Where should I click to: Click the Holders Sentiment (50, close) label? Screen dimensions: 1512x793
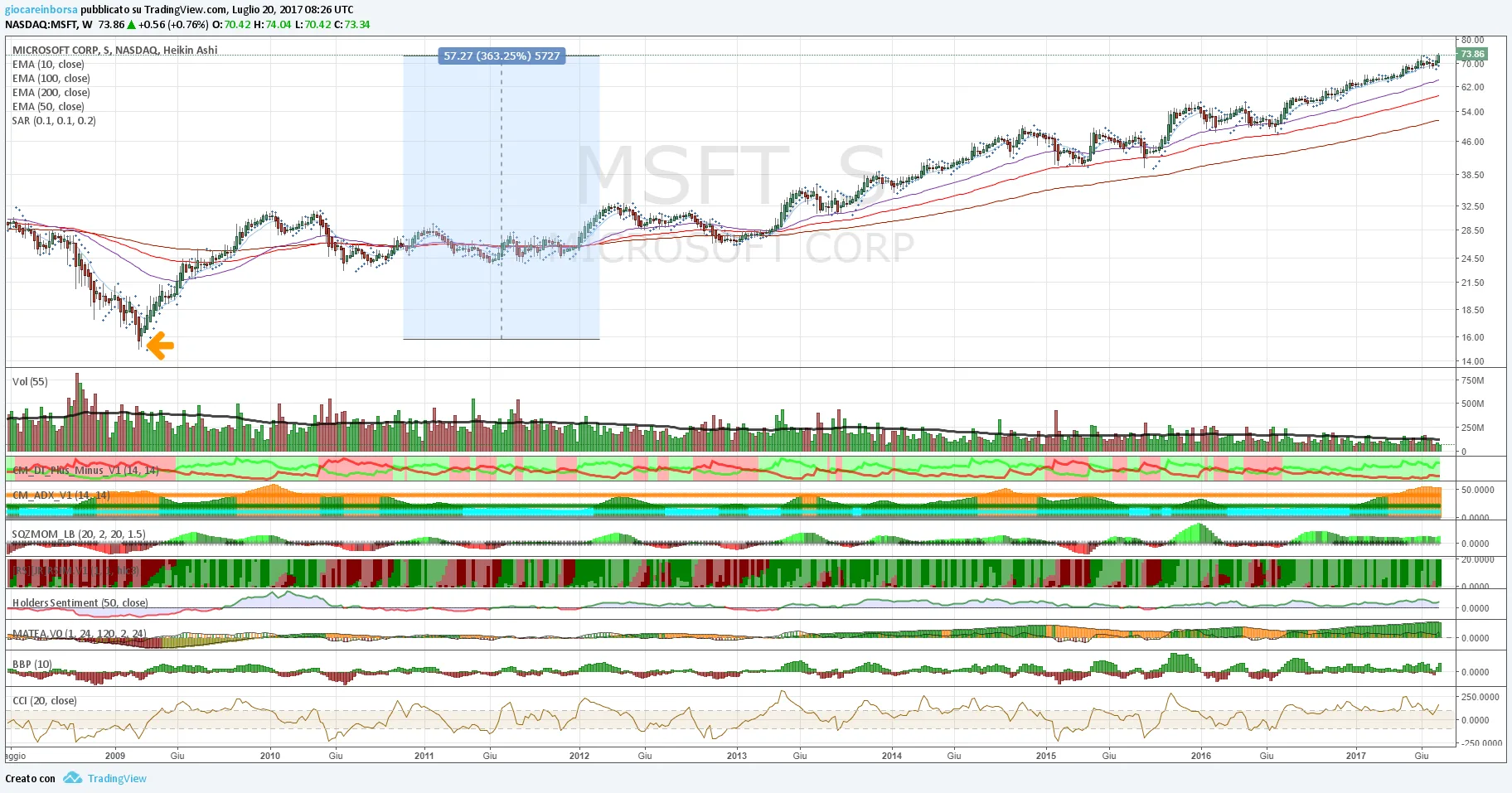coord(80,603)
